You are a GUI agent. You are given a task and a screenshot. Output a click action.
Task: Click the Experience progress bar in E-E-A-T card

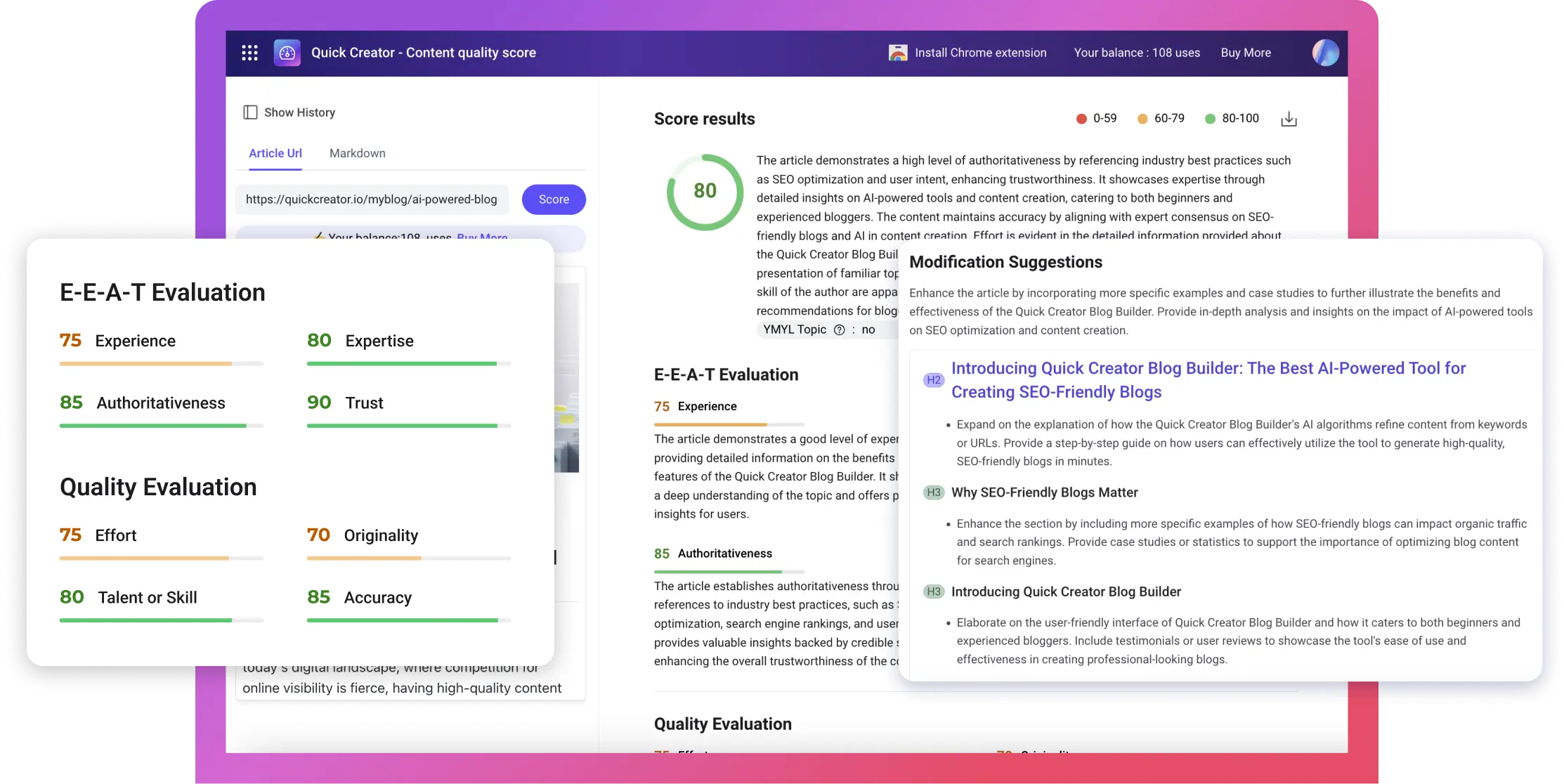tap(162, 364)
